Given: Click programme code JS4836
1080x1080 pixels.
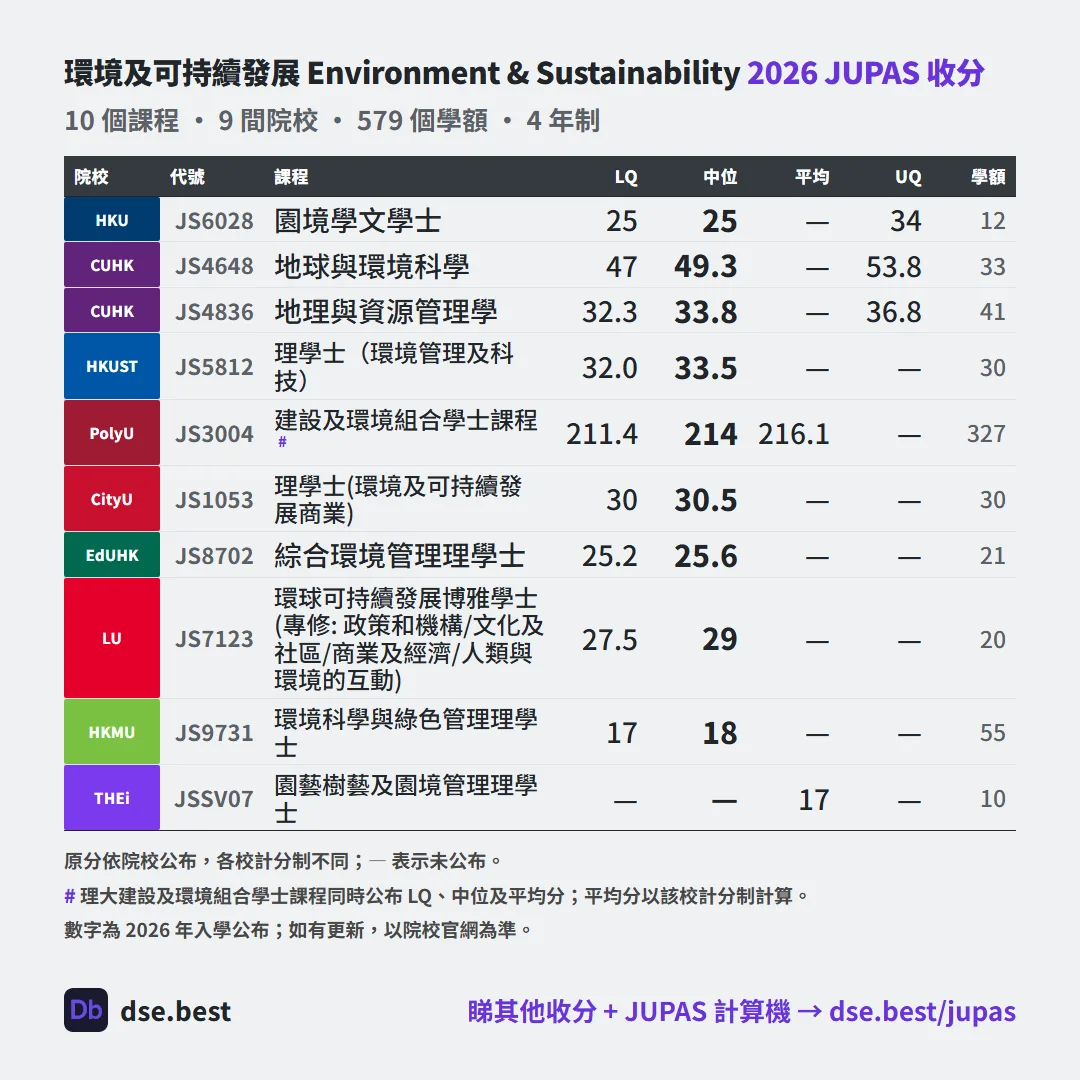Looking at the screenshot, I should (214, 313).
